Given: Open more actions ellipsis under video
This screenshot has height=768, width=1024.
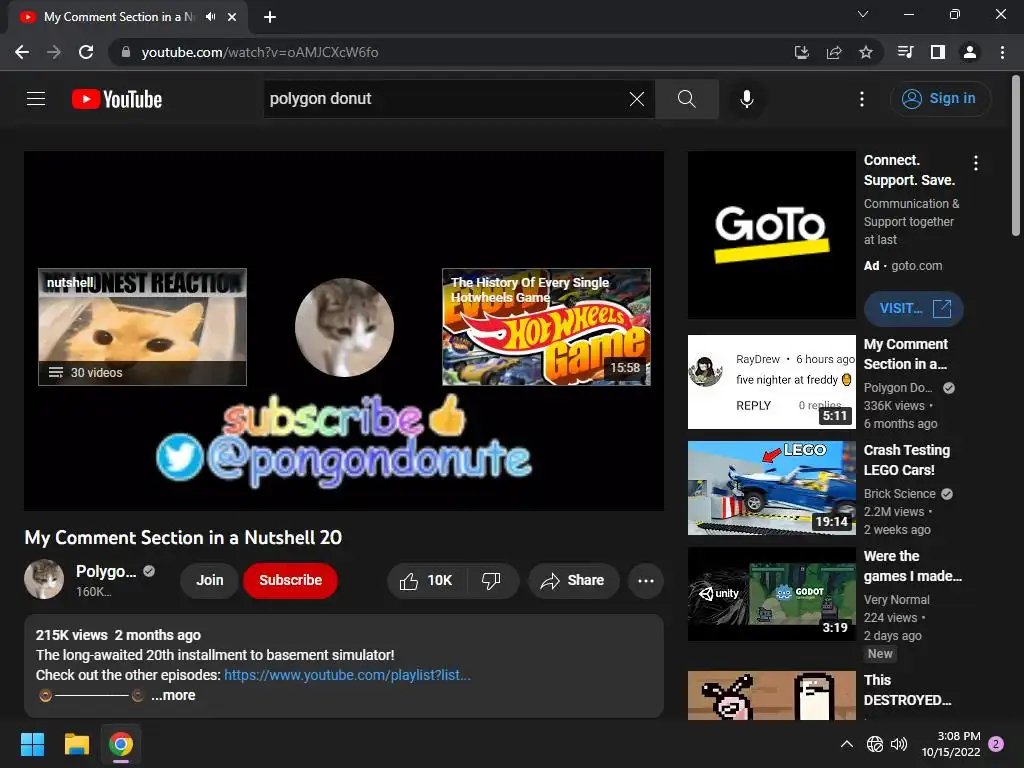Looking at the screenshot, I should [x=646, y=581].
